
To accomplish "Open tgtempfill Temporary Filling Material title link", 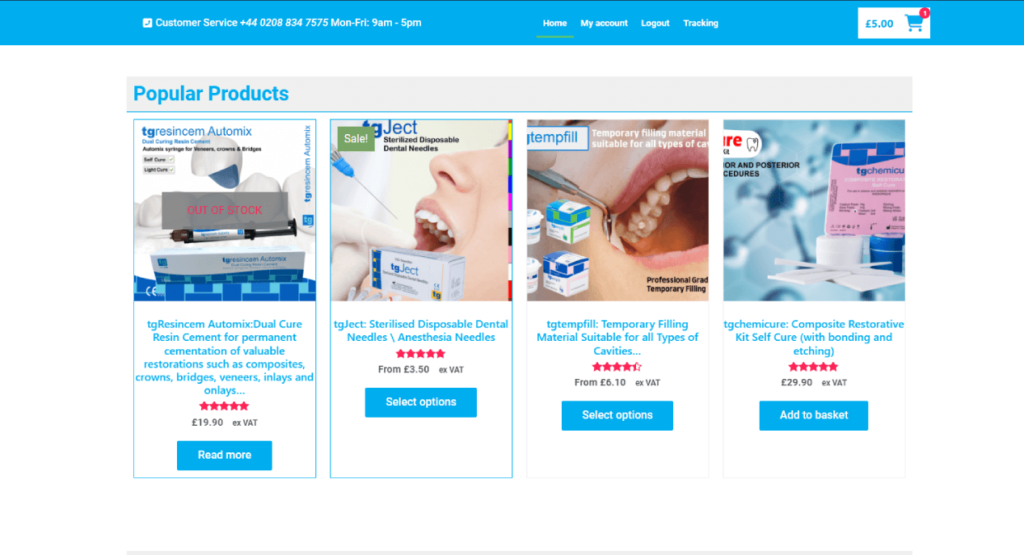I will tap(617, 337).
